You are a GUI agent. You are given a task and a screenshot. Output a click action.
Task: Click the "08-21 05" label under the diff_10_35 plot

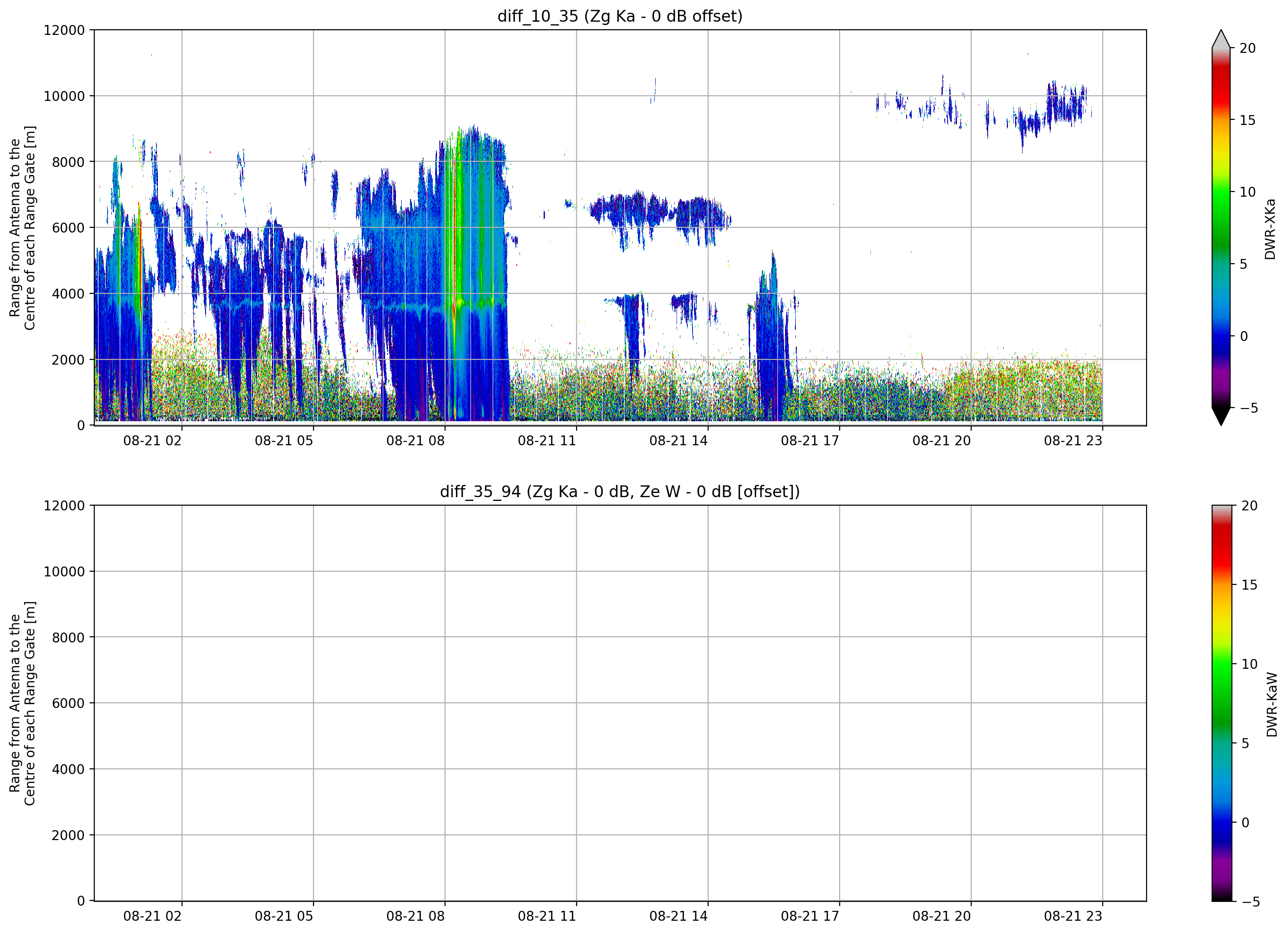coord(284,441)
